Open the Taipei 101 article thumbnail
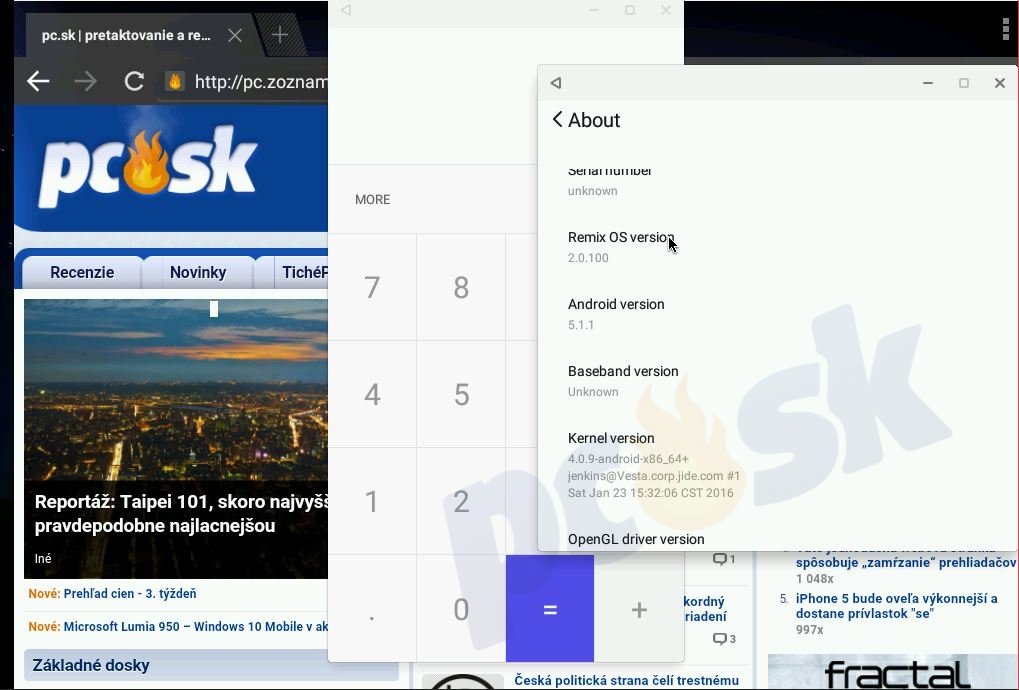Screen dimensions: 1019x690 (x=175, y=390)
